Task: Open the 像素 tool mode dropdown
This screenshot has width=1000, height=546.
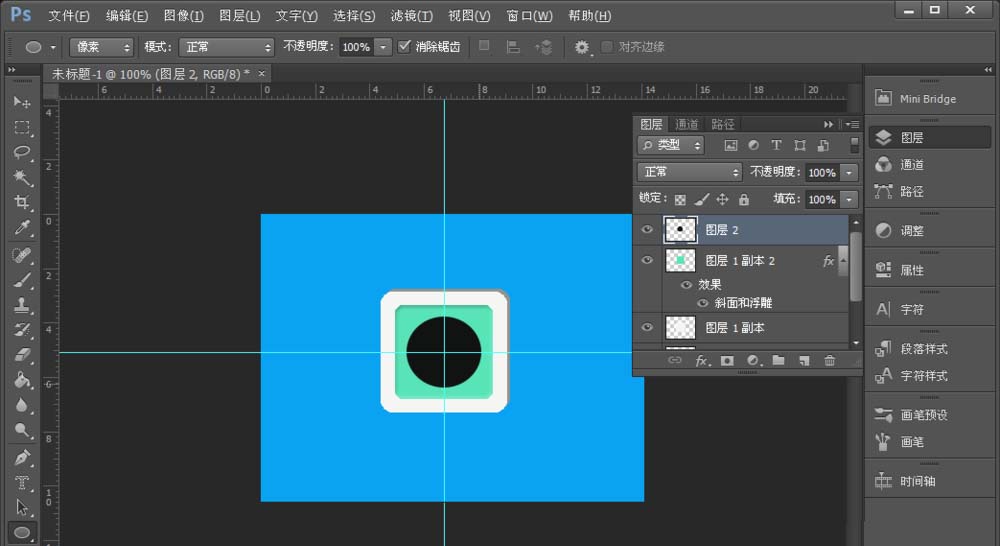Action: point(101,47)
